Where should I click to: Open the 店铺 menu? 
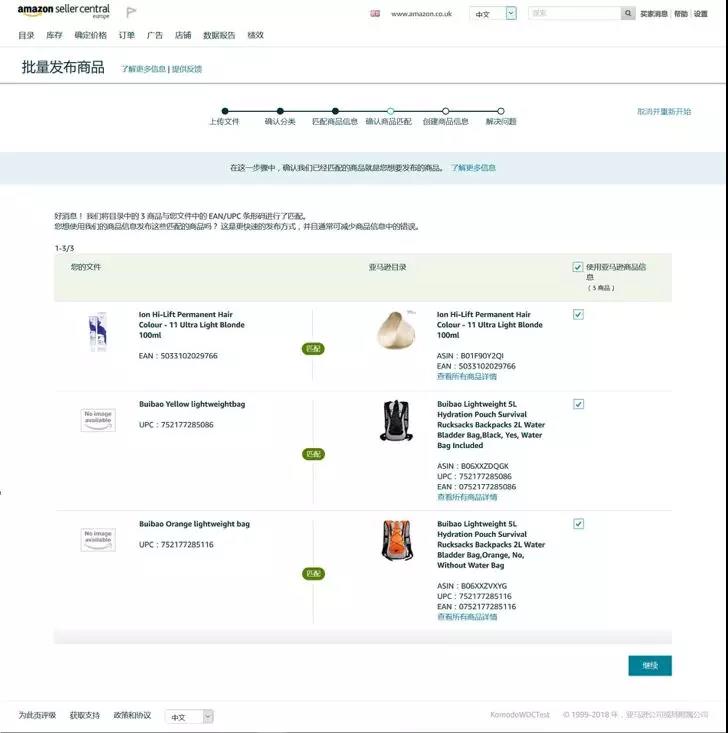coord(183,35)
